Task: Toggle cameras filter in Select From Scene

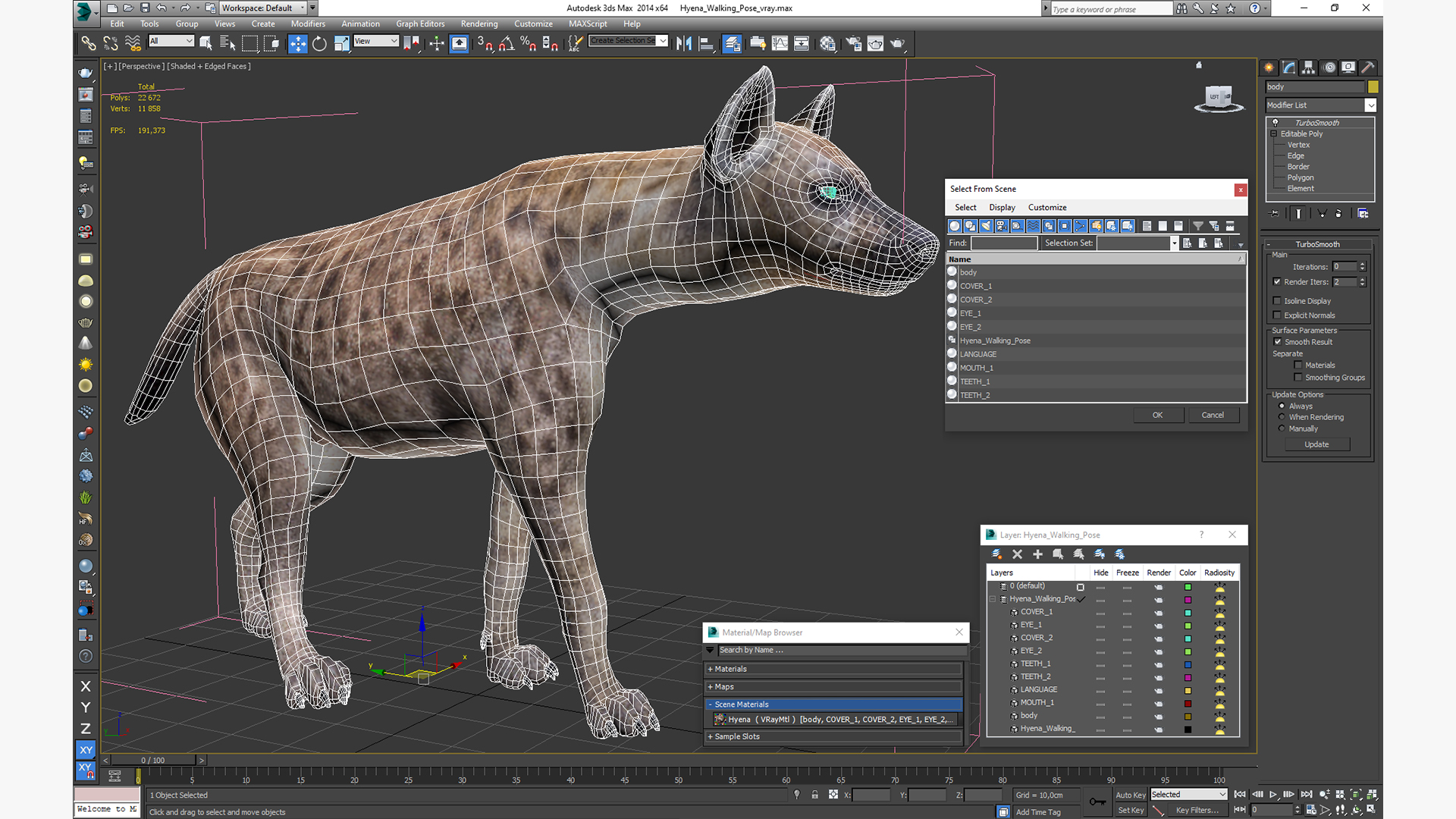Action: click(1002, 226)
